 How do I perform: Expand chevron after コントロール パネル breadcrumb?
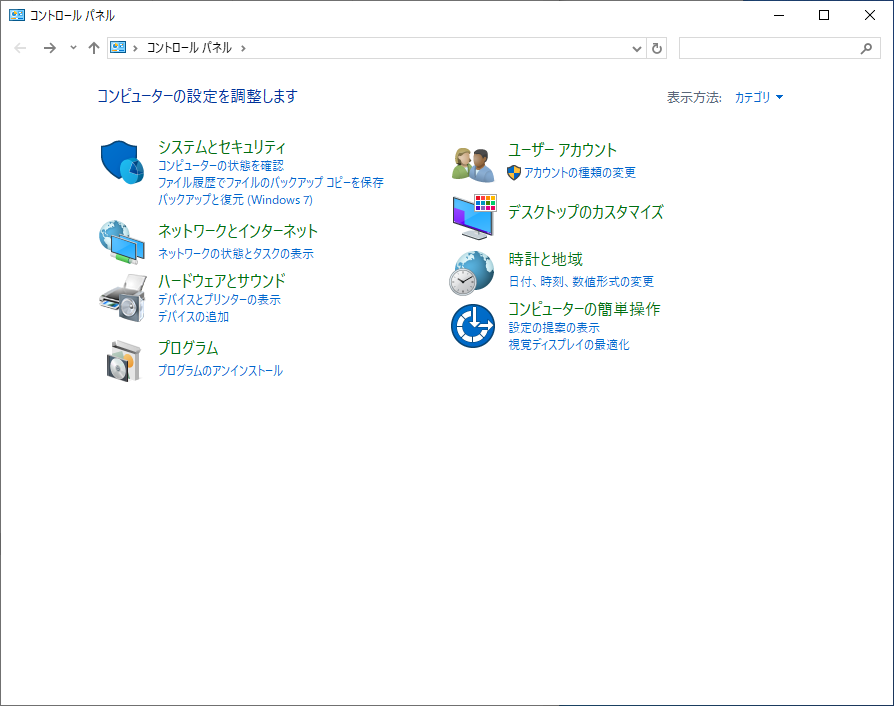point(243,48)
